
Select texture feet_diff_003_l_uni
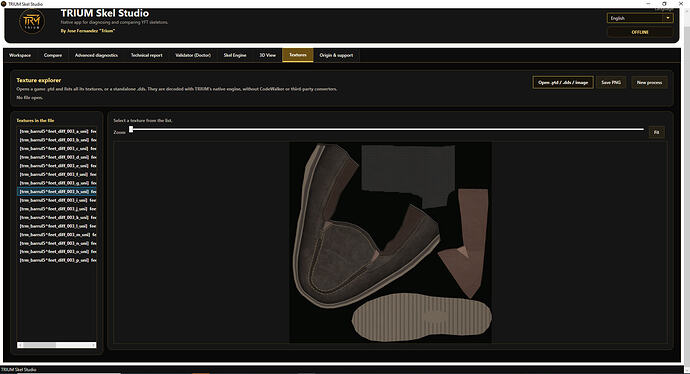57,226
